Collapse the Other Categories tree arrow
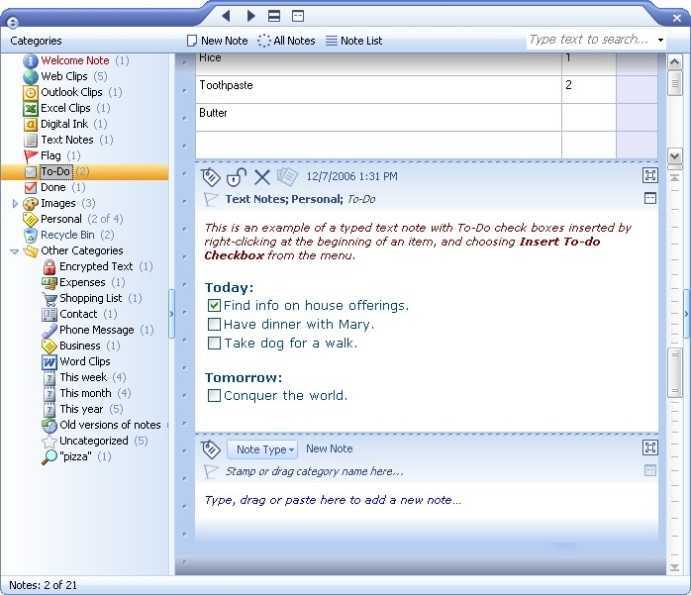This screenshot has height=595, width=691. click(x=15, y=251)
